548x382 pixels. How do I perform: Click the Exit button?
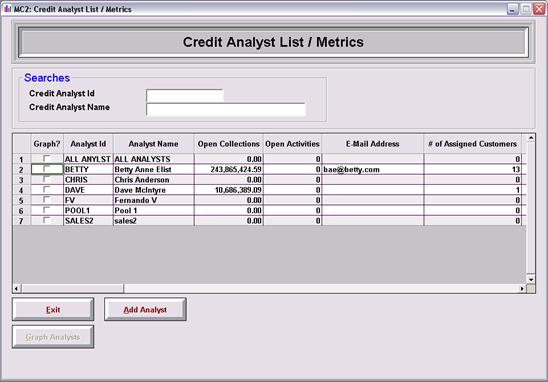(53, 309)
